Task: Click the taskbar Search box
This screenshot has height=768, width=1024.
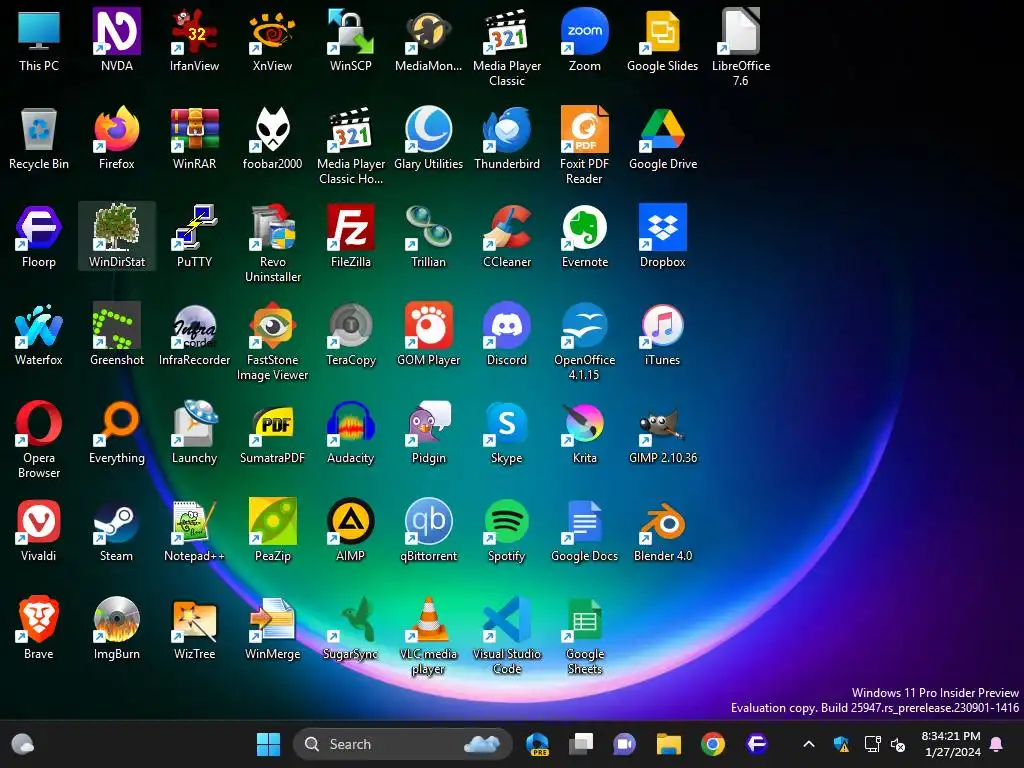Action: click(402, 744)
